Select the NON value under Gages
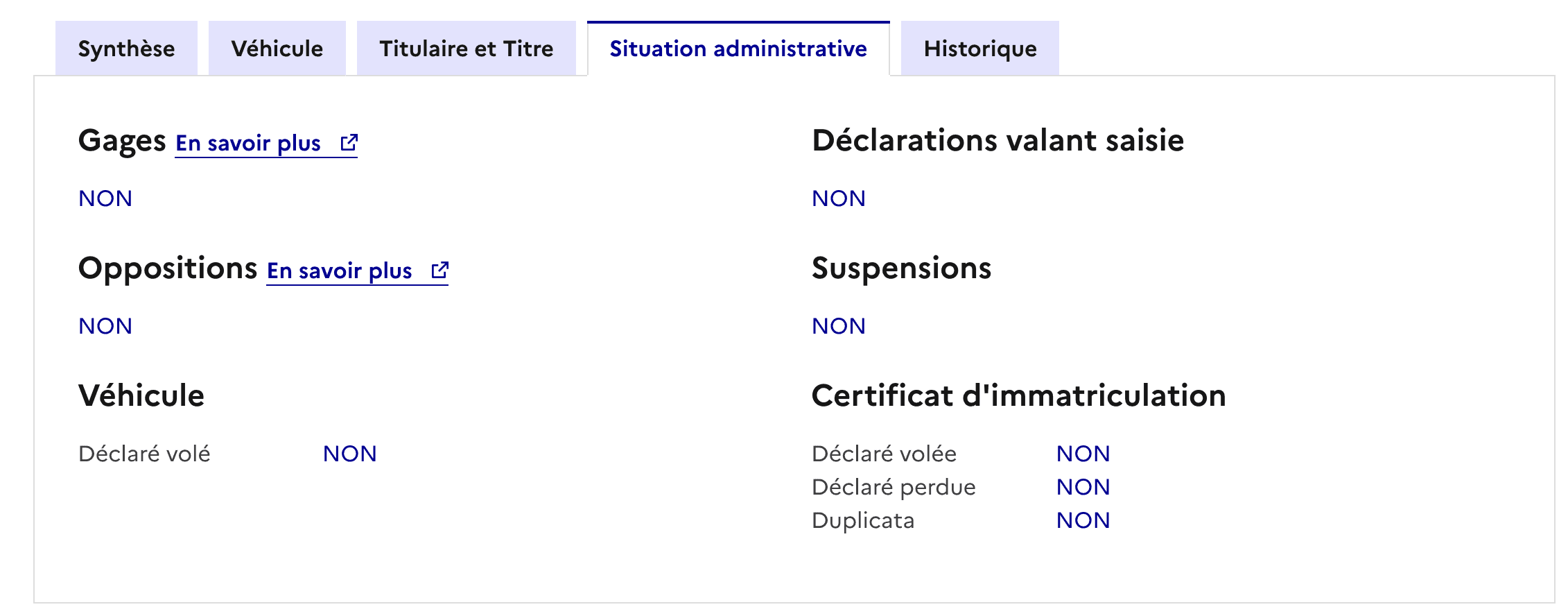The height and width of the screenshot is (616, 1568). point(105,198)
